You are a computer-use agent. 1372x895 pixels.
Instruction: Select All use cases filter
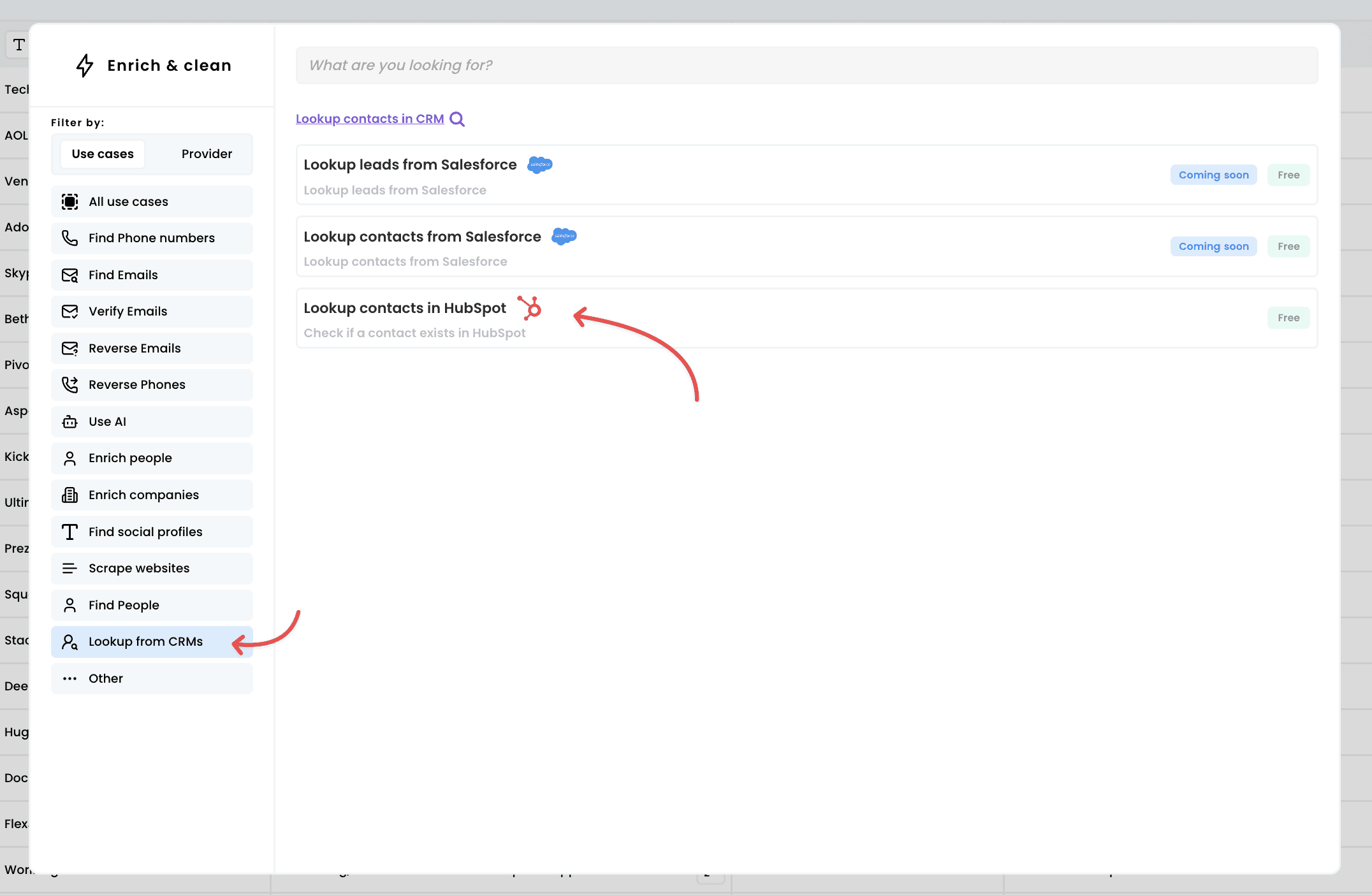click(x=152, y=201)
